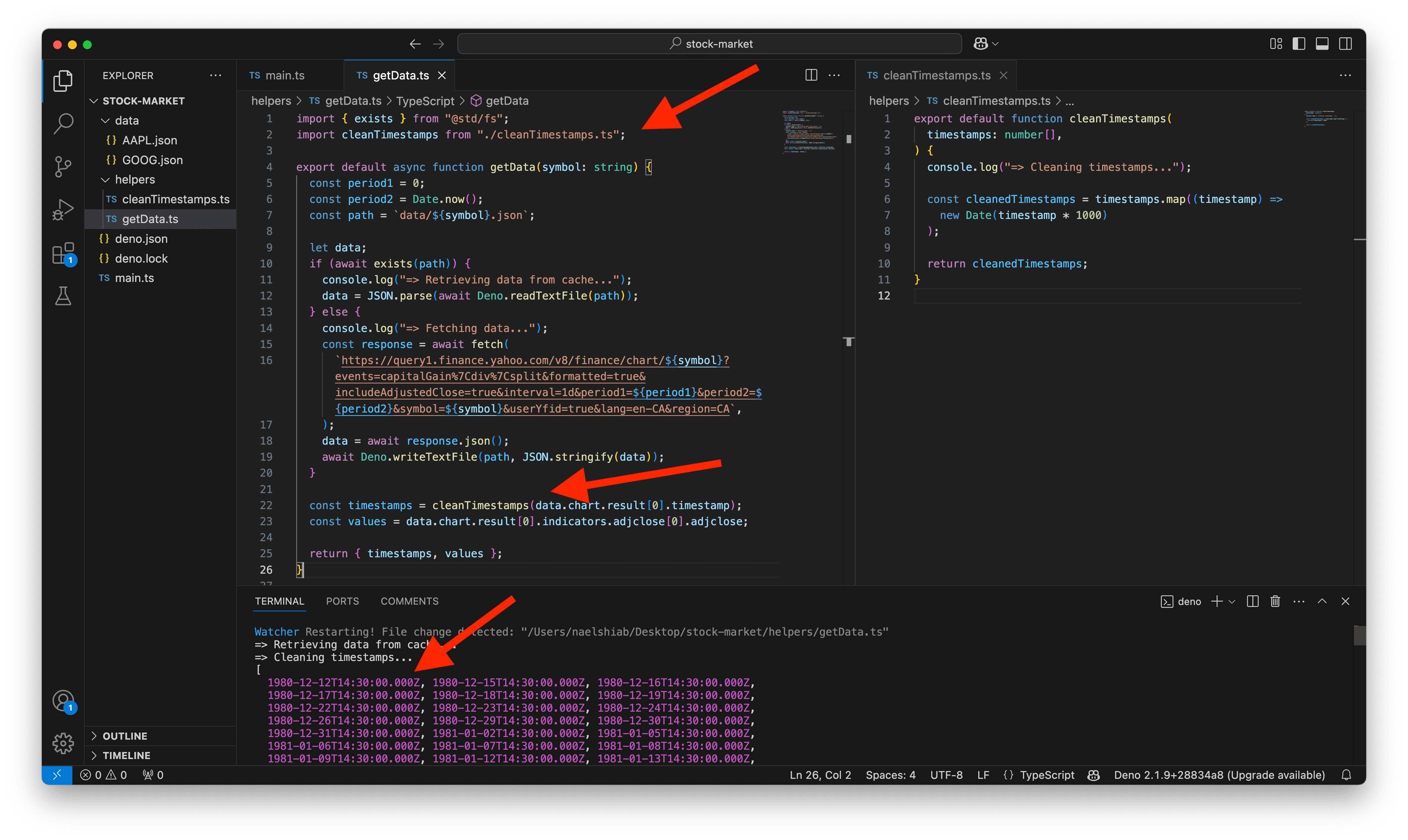Kill terminal with trash icon
The image size is (1408, 840).
tap(1275, 601)
